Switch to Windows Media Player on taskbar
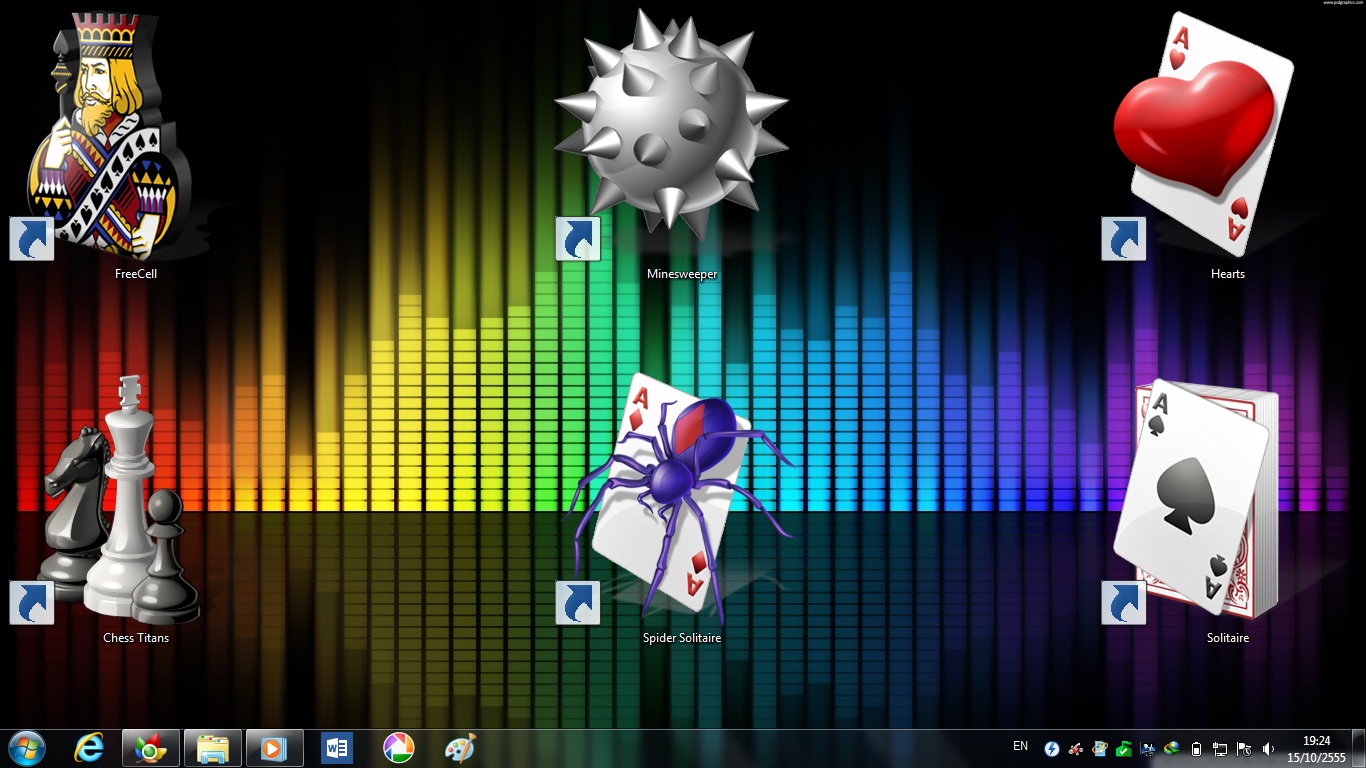Image resolution: width=1366 pixels, height=768 pixels. tap(275, 748)
